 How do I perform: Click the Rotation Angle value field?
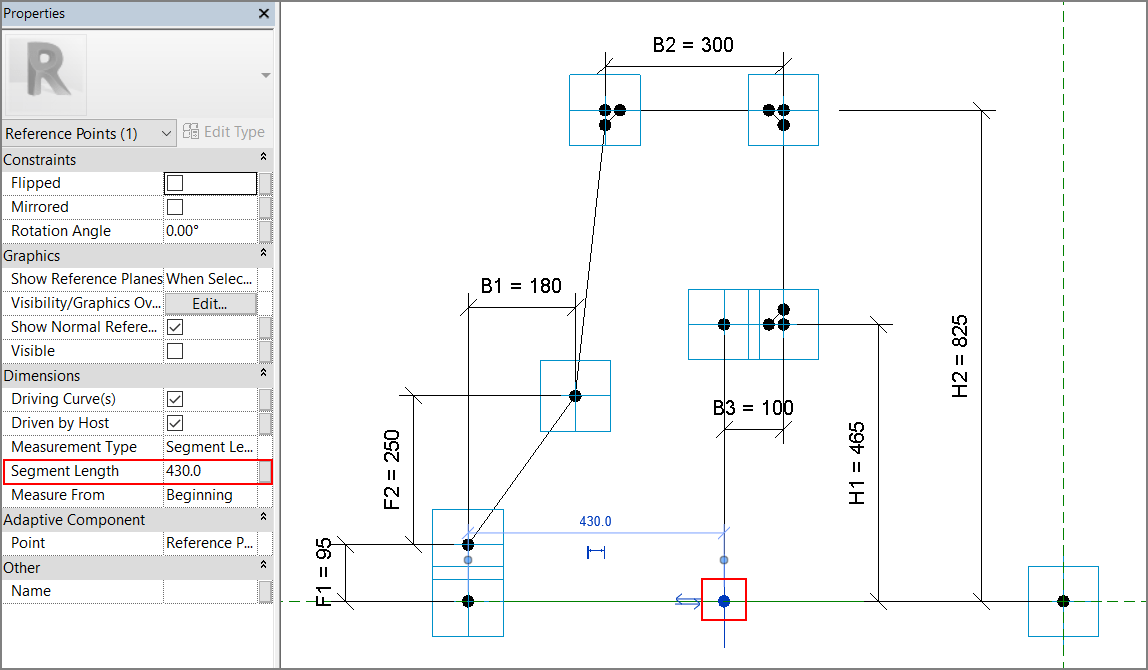(211, 231)
